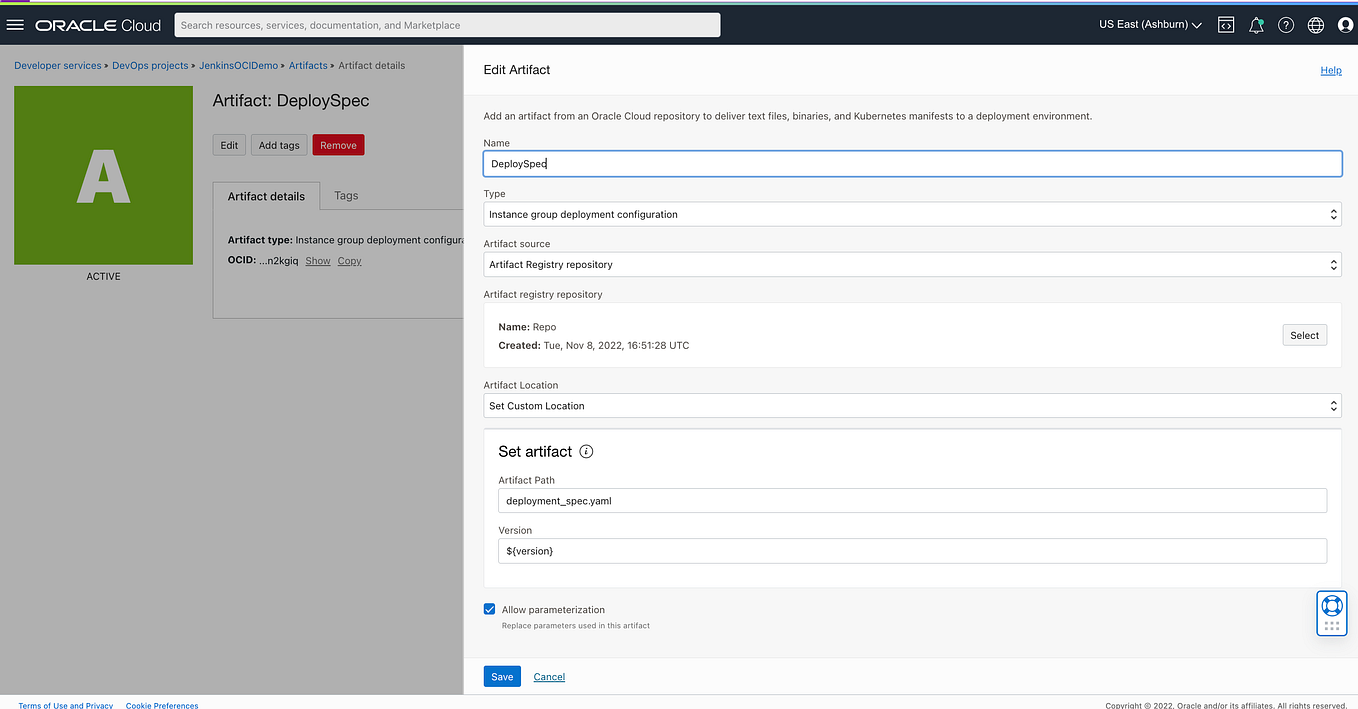Open the user profile icon
The height and width of the screenshot is (709, 1358).
1344,25
